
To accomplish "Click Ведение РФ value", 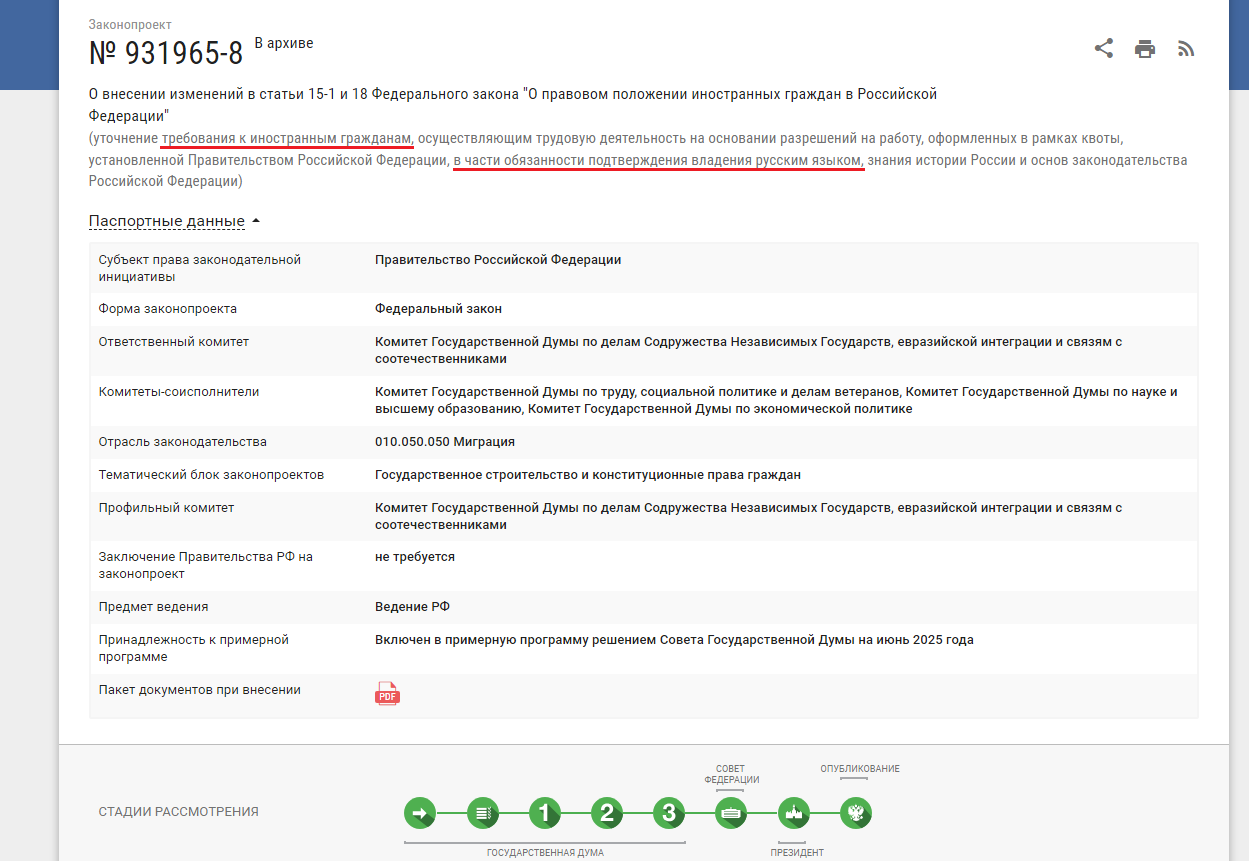I will [x=413, y=607].
